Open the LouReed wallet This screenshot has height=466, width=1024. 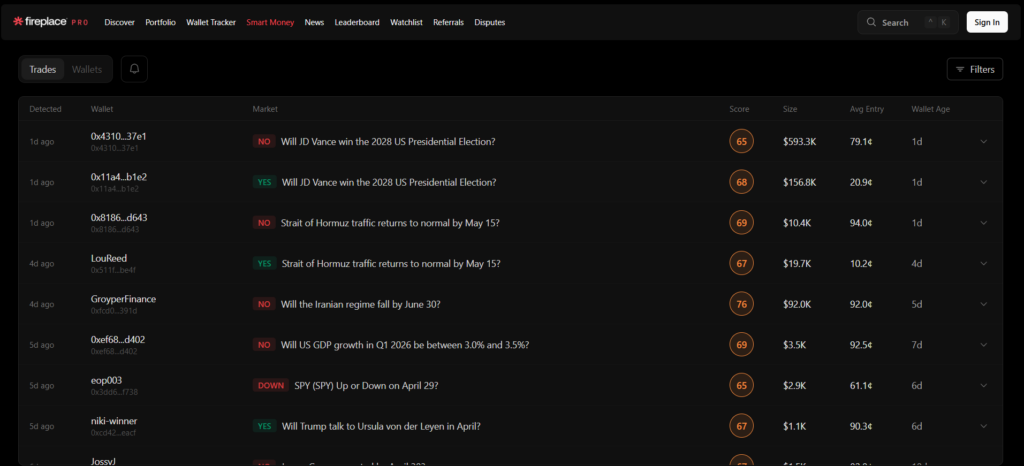point(109,258)
